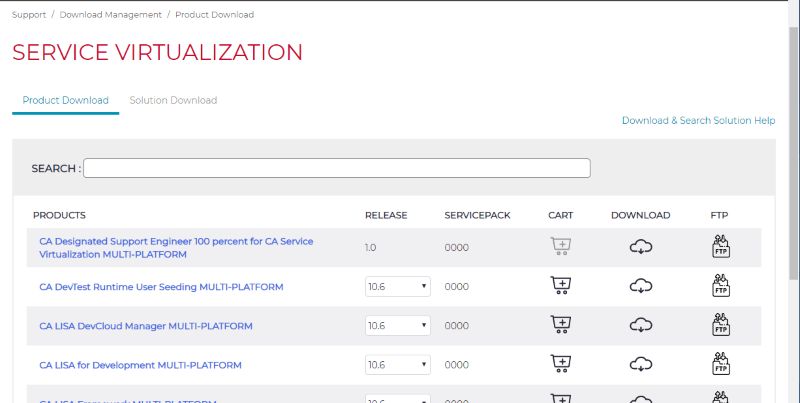This screenshot has height=403, width=800.
Task: Click the product search input field
Action: 336,168
